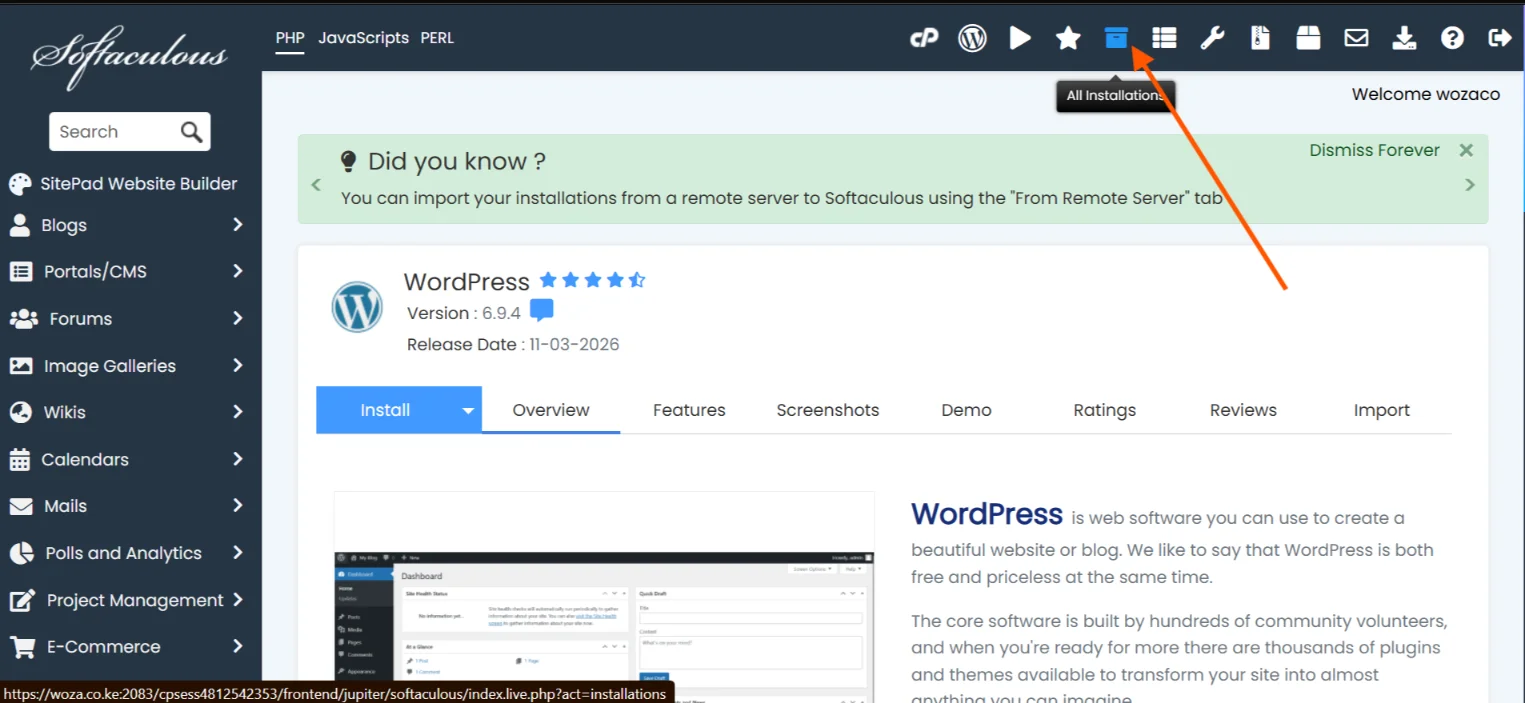The height and width of the screenshot is (703, 1525).
Task: Switch to the Screenshots tab
Action: 827,410
